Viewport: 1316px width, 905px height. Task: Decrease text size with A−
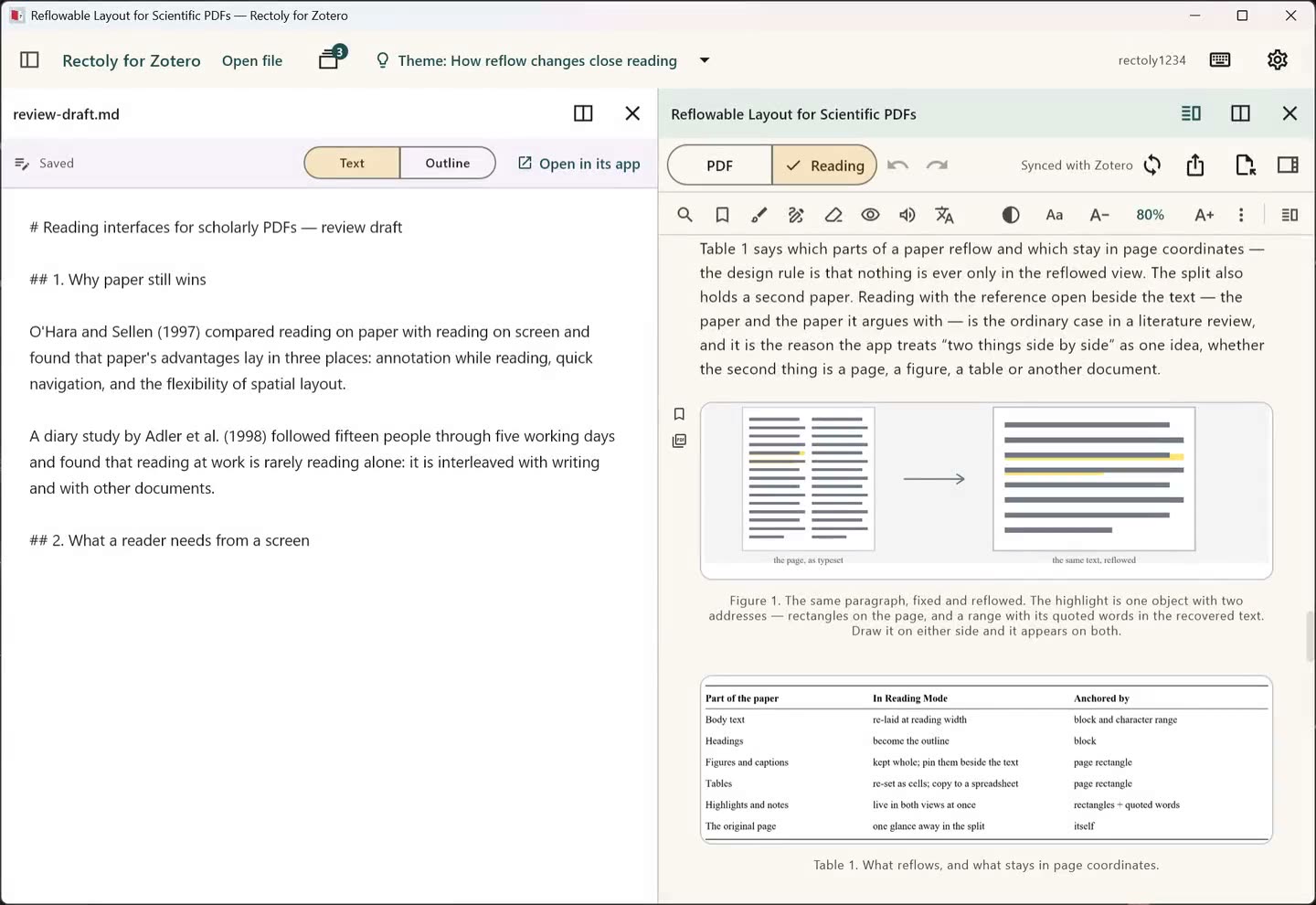click(x=1099, y=215)
